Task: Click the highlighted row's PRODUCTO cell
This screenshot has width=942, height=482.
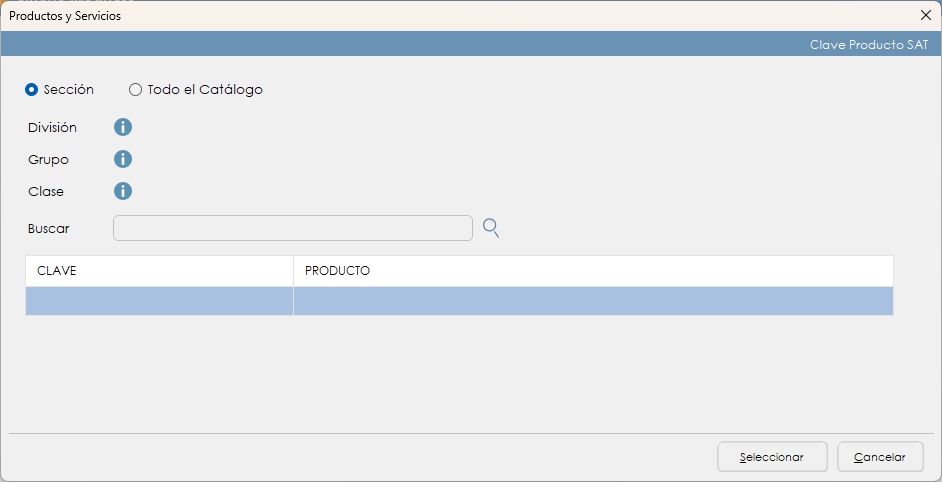Action: pyautogui.click(x=592, y=301)
